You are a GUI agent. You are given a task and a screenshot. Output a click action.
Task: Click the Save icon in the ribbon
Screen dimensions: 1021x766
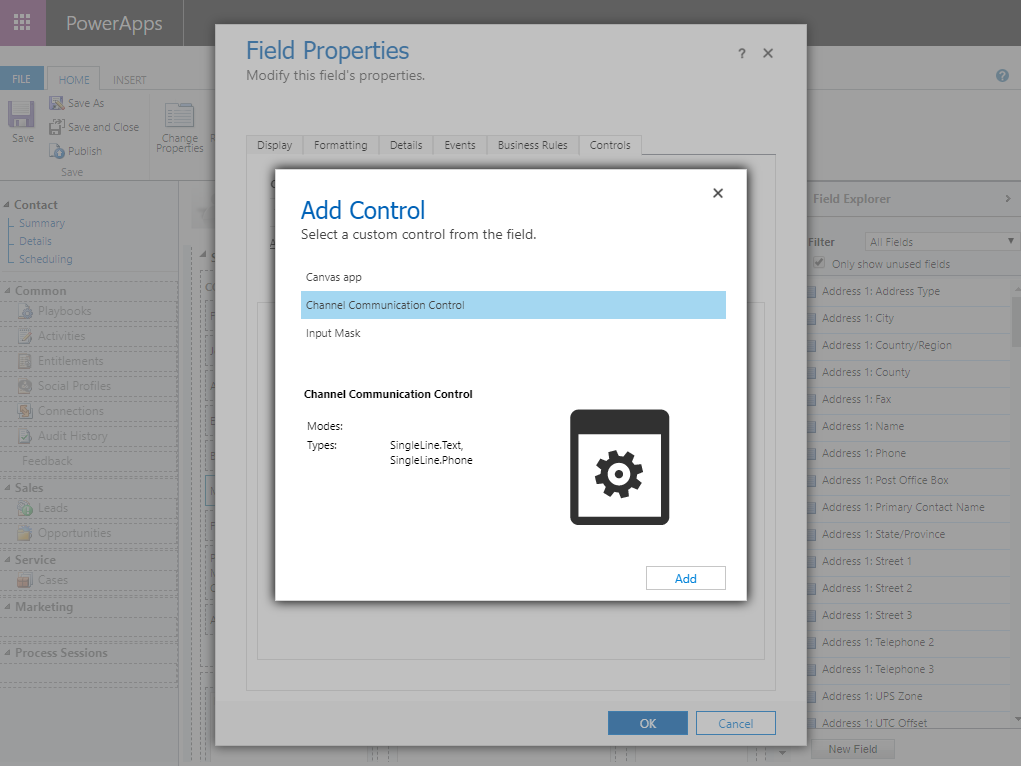tap(21, 115)
